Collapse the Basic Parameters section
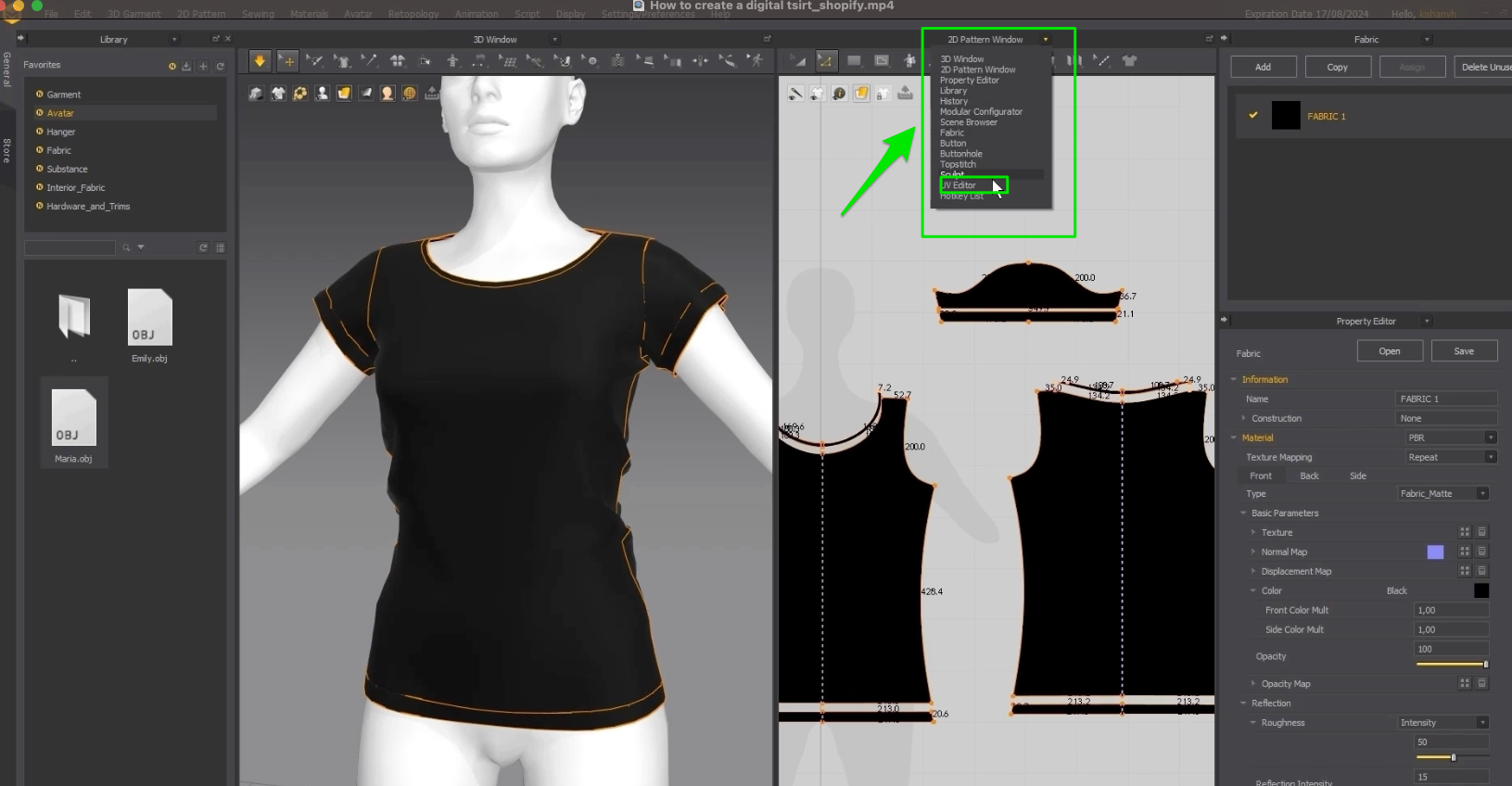1512x786 pixels. [x=1244, y=513]
